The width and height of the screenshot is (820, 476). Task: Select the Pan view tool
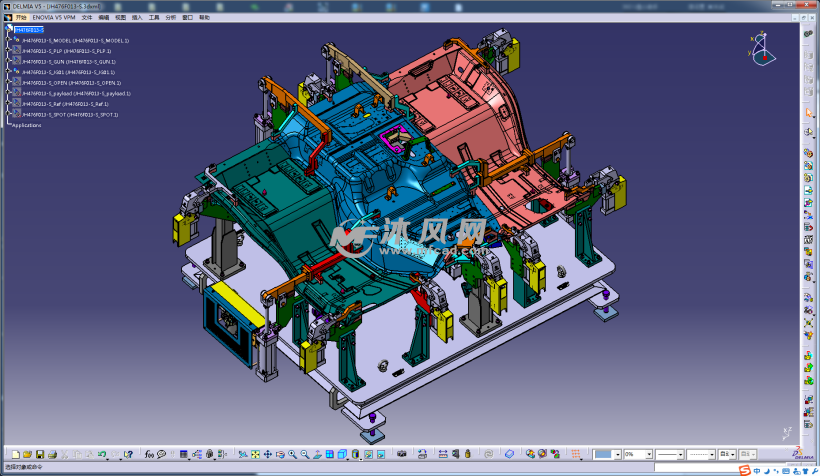(267, 455)
